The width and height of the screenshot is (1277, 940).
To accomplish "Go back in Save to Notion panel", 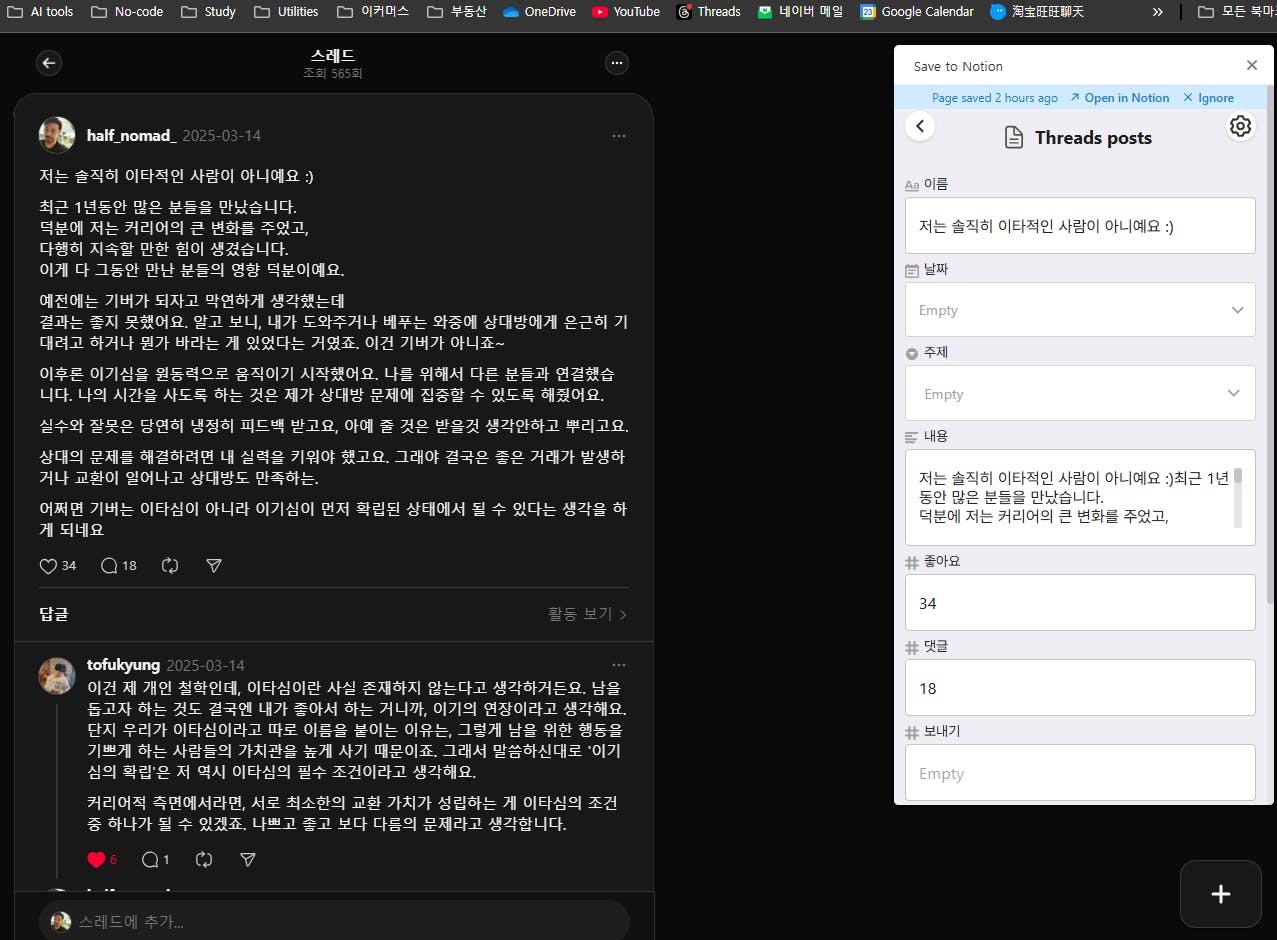I will point(920,126).
